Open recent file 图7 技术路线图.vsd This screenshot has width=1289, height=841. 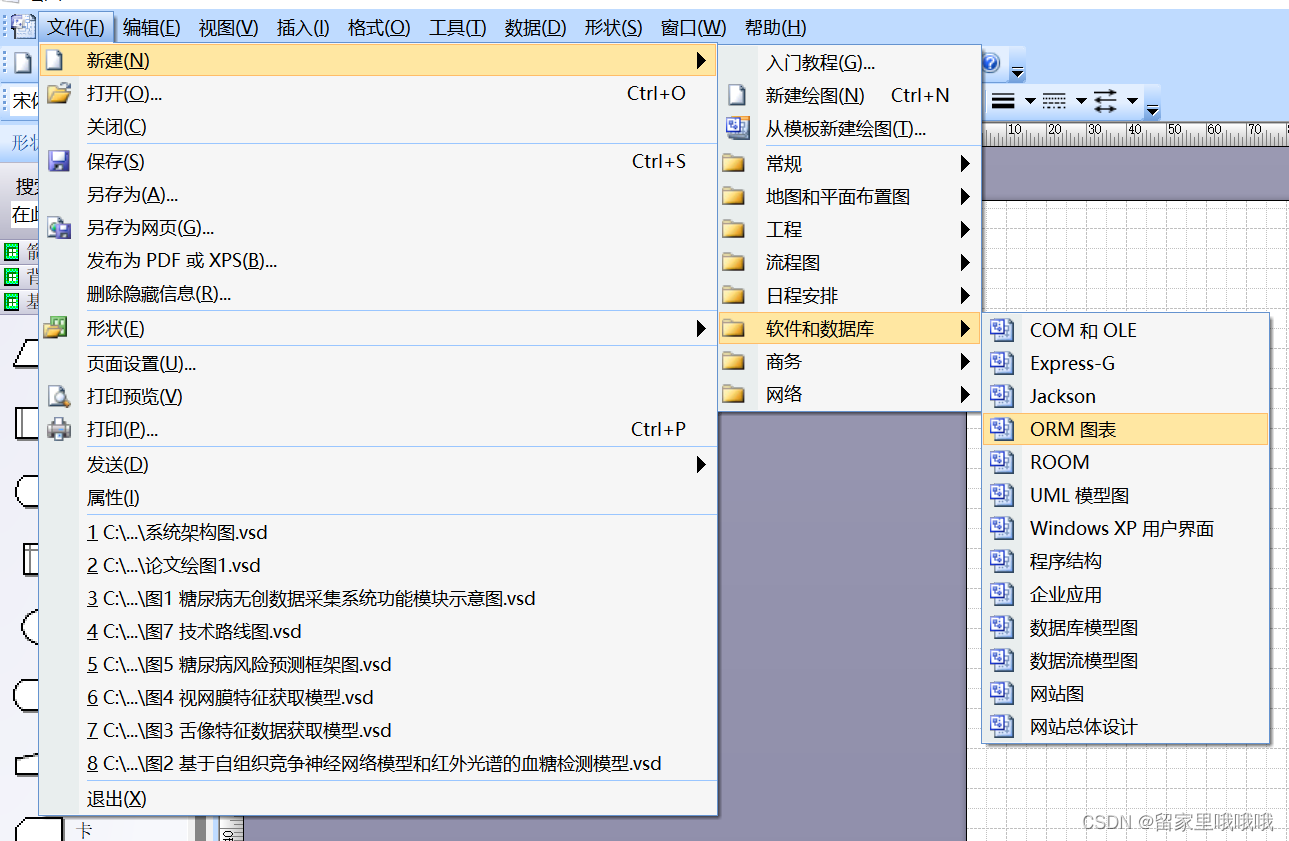[378, 631]
